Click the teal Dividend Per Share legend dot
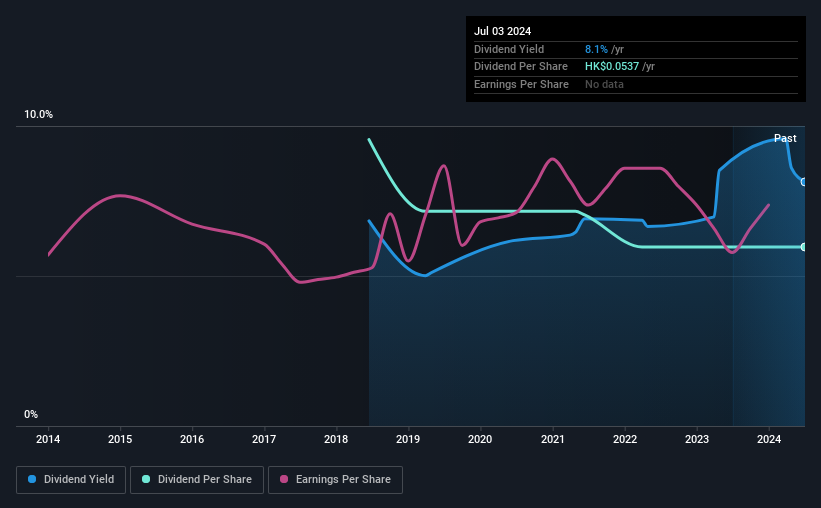The image size is (821, 508). coord(146,479)
